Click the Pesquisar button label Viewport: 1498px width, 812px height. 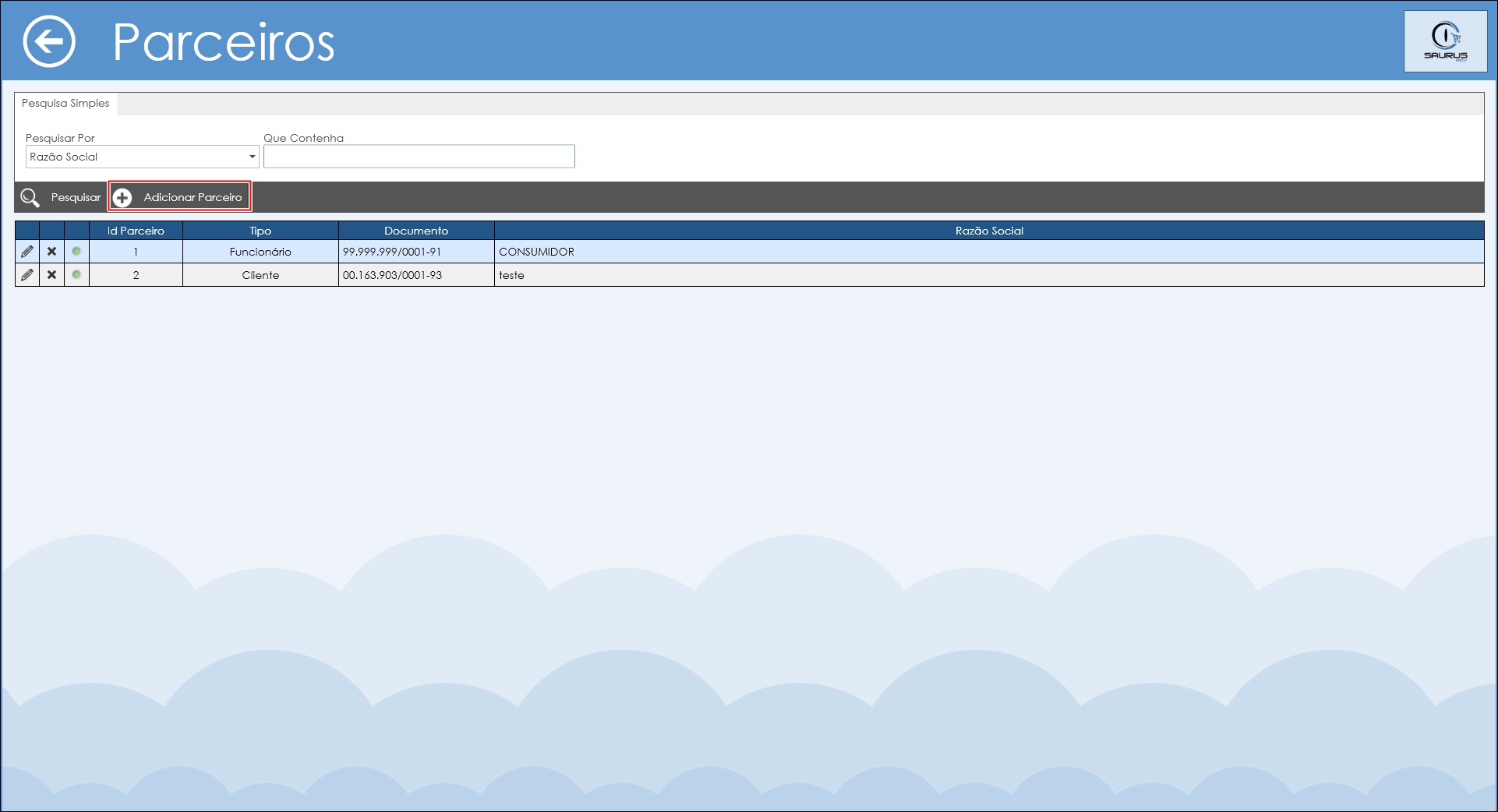click(x=76, y=197)
